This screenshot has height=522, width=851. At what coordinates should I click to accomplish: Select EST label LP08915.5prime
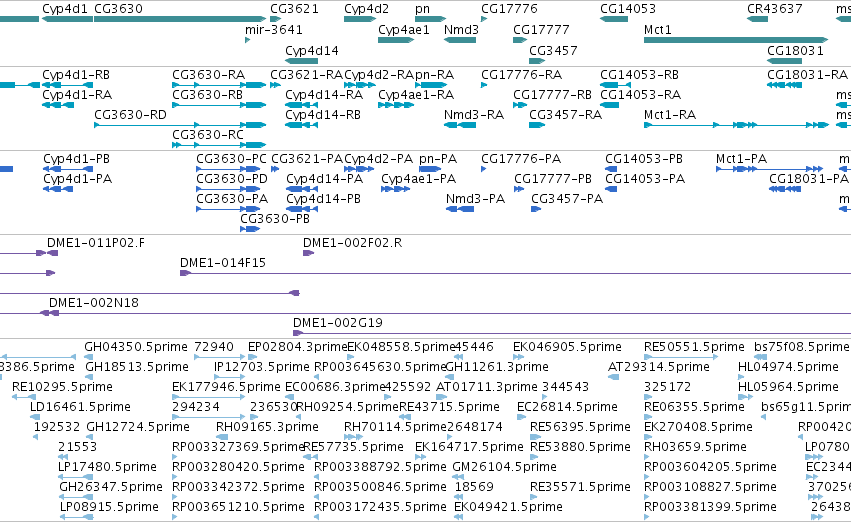pyautogui.click(x=109, y=507)
